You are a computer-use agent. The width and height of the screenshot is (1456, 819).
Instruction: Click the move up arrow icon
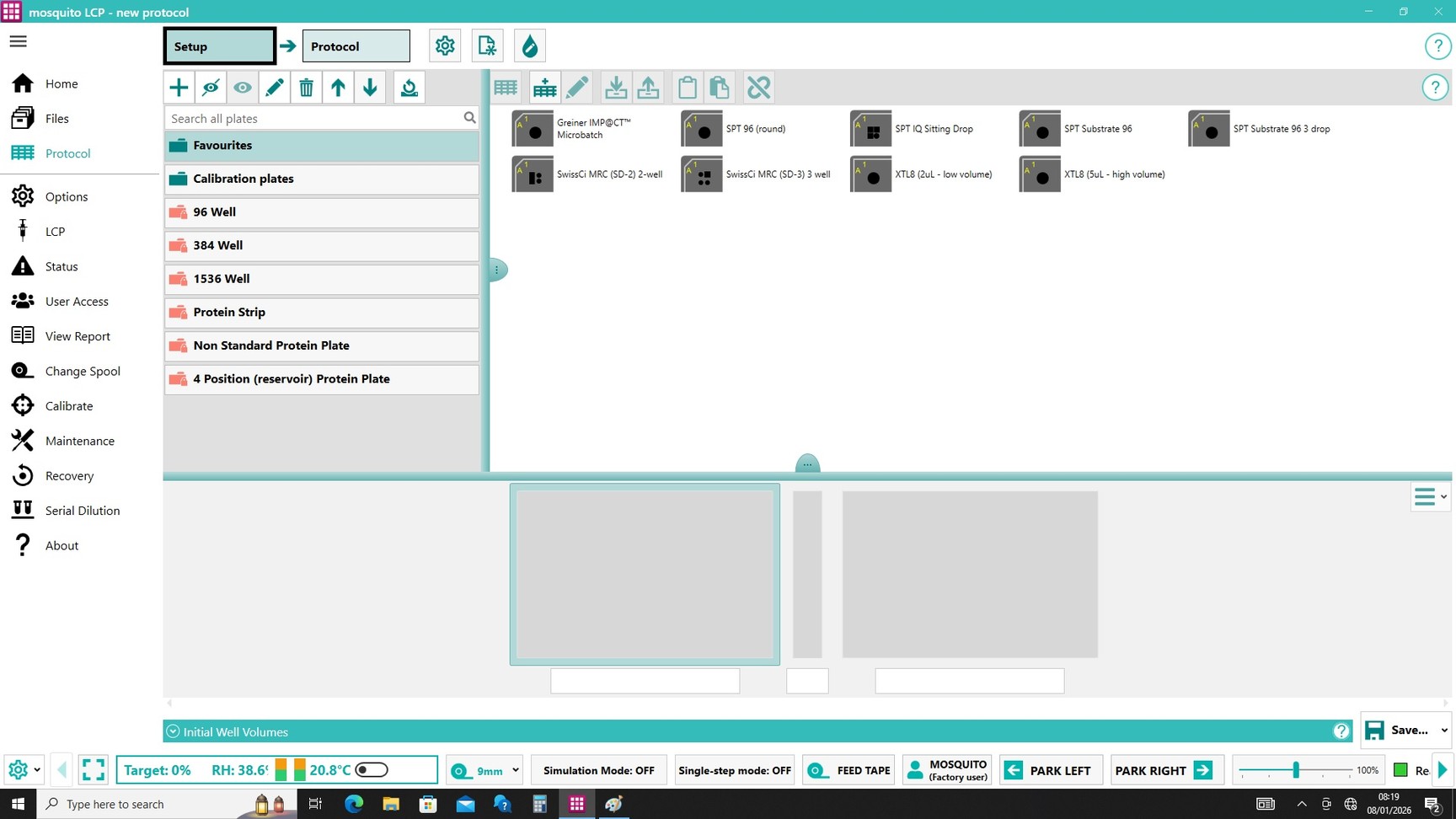pos(338,88)
